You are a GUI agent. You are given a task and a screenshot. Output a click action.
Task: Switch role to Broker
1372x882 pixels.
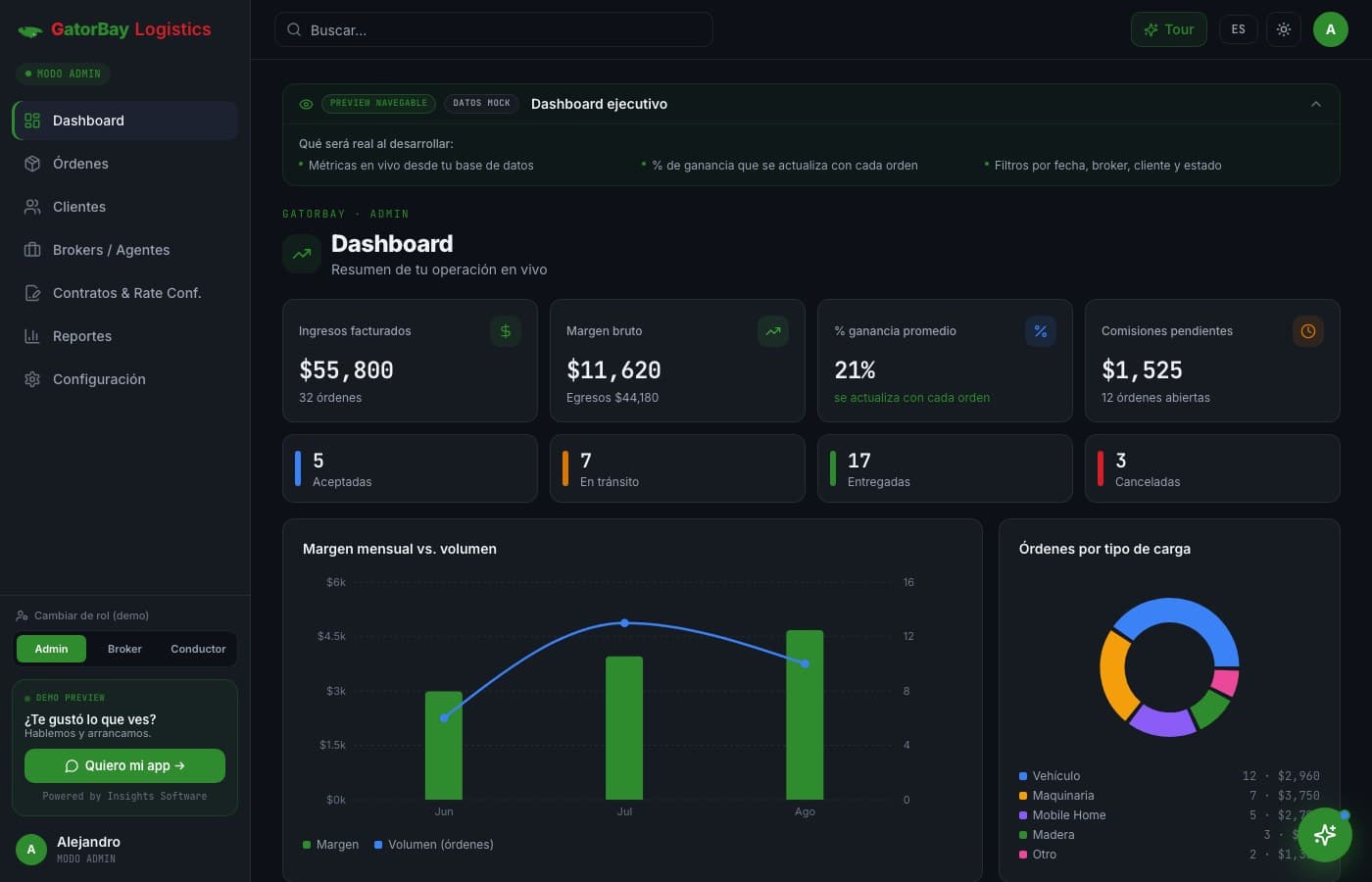click(124, 649)
